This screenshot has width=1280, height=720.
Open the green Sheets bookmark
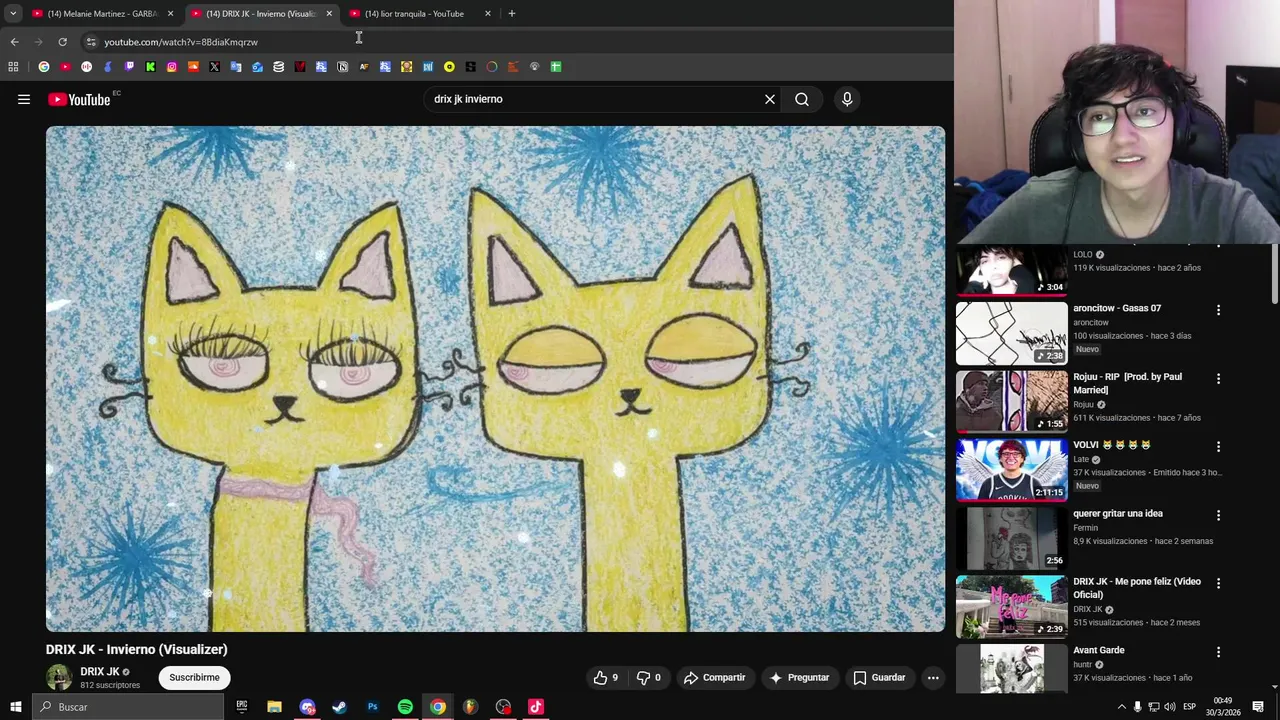click(556, 67)
